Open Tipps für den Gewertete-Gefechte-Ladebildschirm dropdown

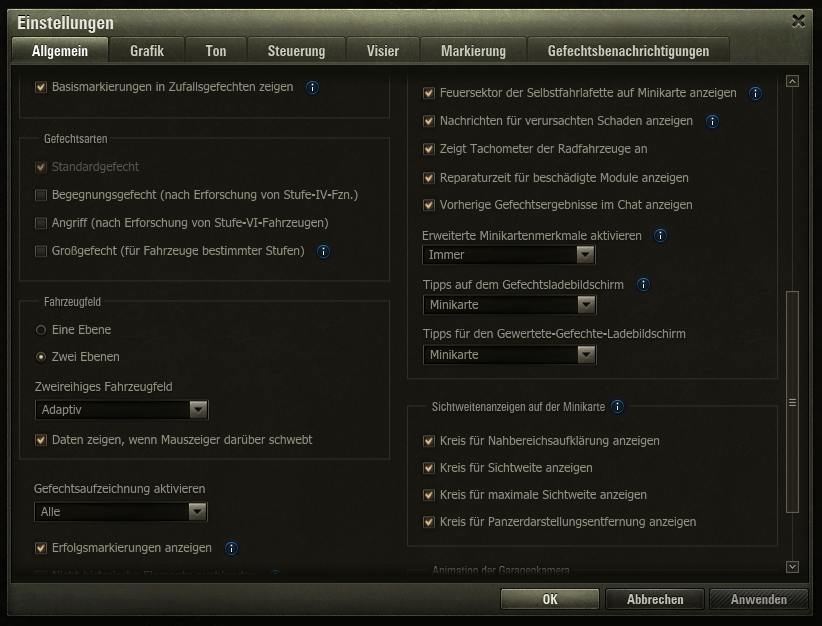510,355
